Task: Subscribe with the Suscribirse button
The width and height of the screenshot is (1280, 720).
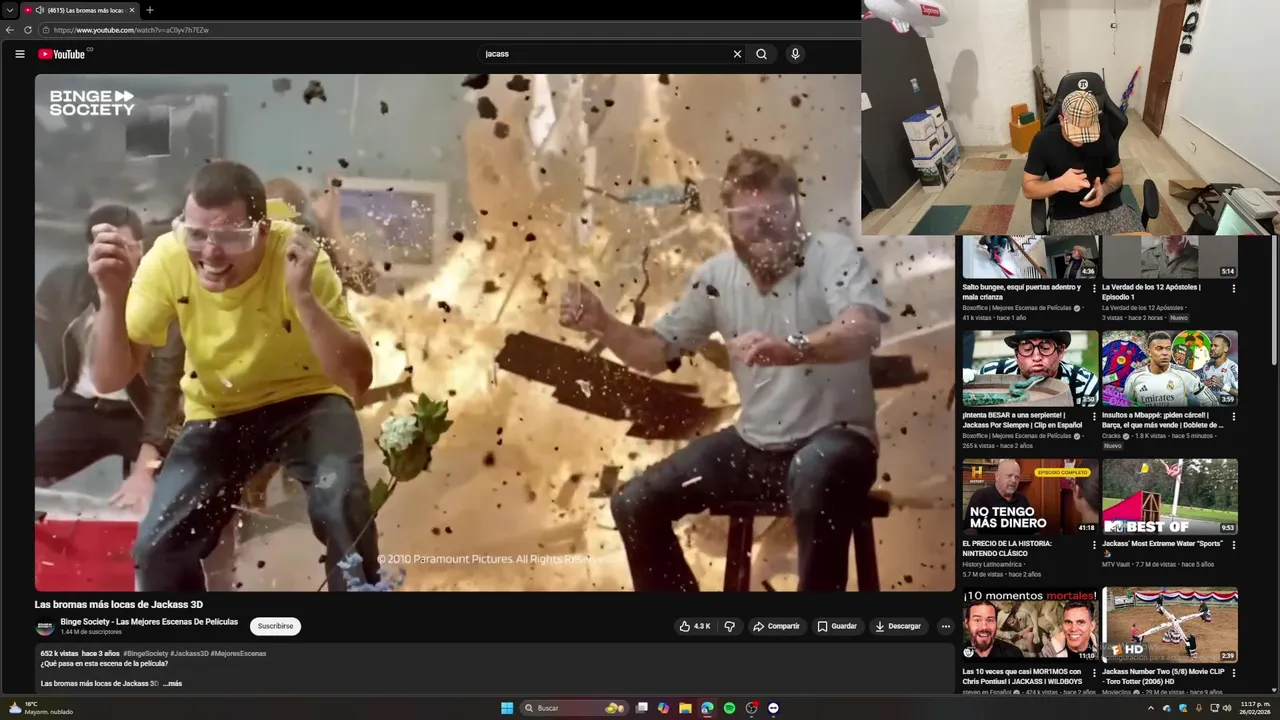Action: pyautogui.click(x=275, y=626)
